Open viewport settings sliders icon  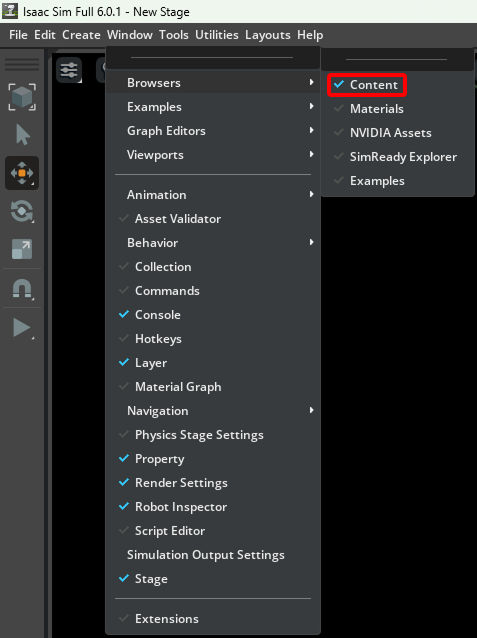(x=69, y=70)
